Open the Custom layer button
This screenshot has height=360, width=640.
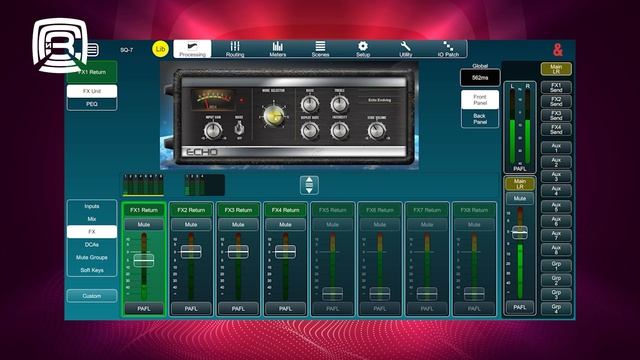point(92,296)
